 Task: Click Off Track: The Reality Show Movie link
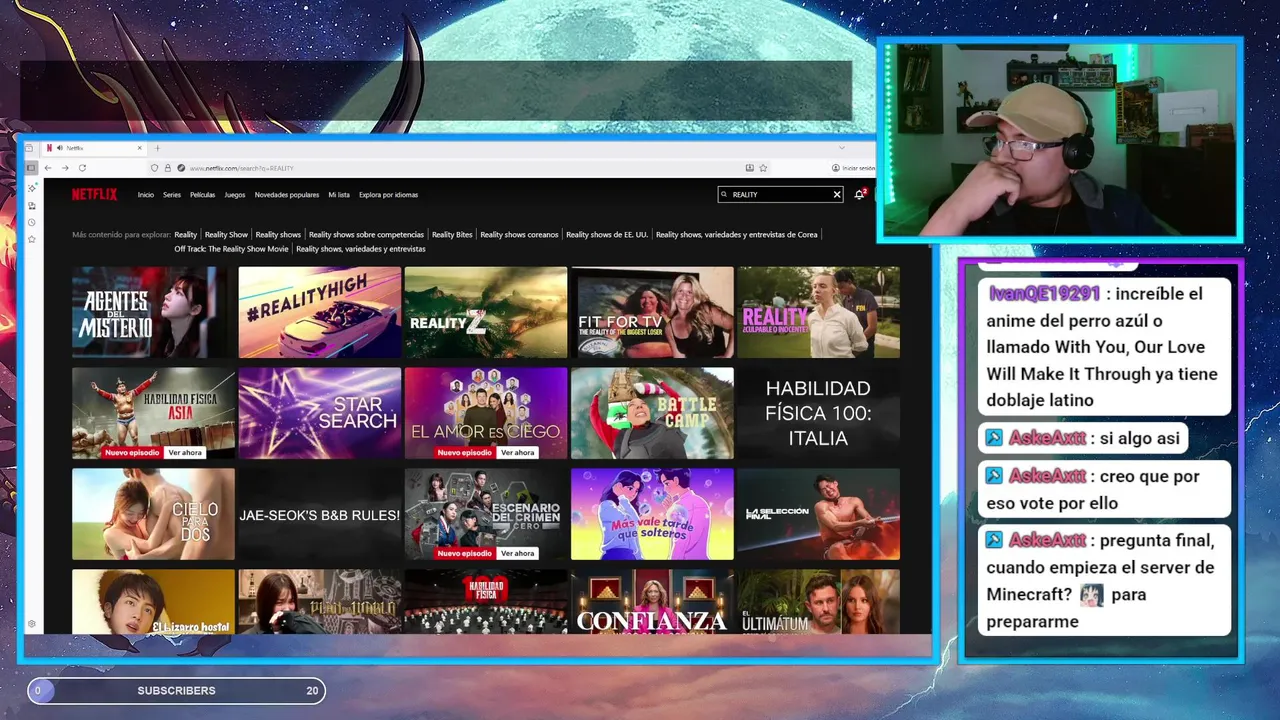(231, 249)
